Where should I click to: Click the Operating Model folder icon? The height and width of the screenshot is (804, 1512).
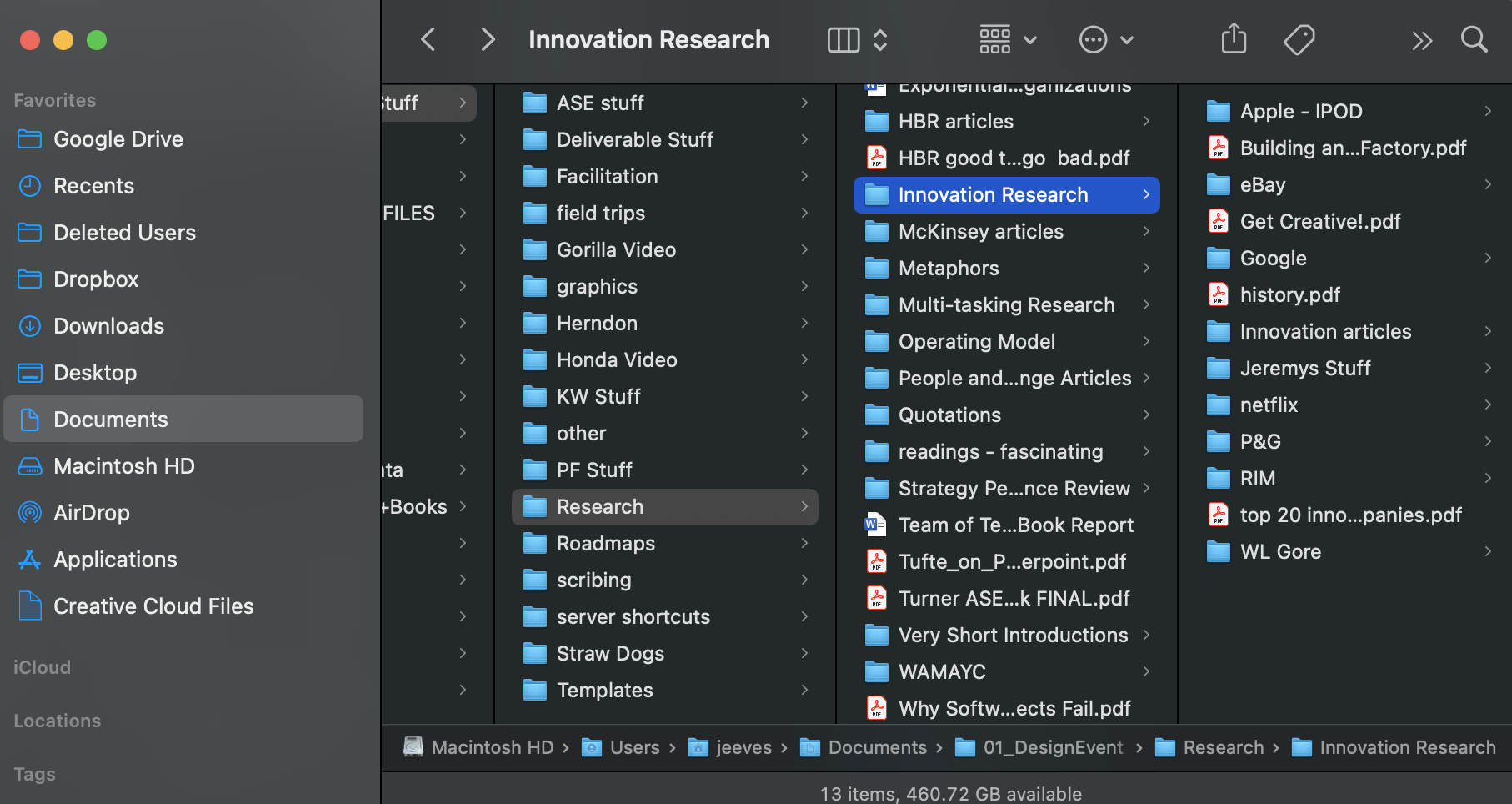pyautogui.click(x=877, y=341)
